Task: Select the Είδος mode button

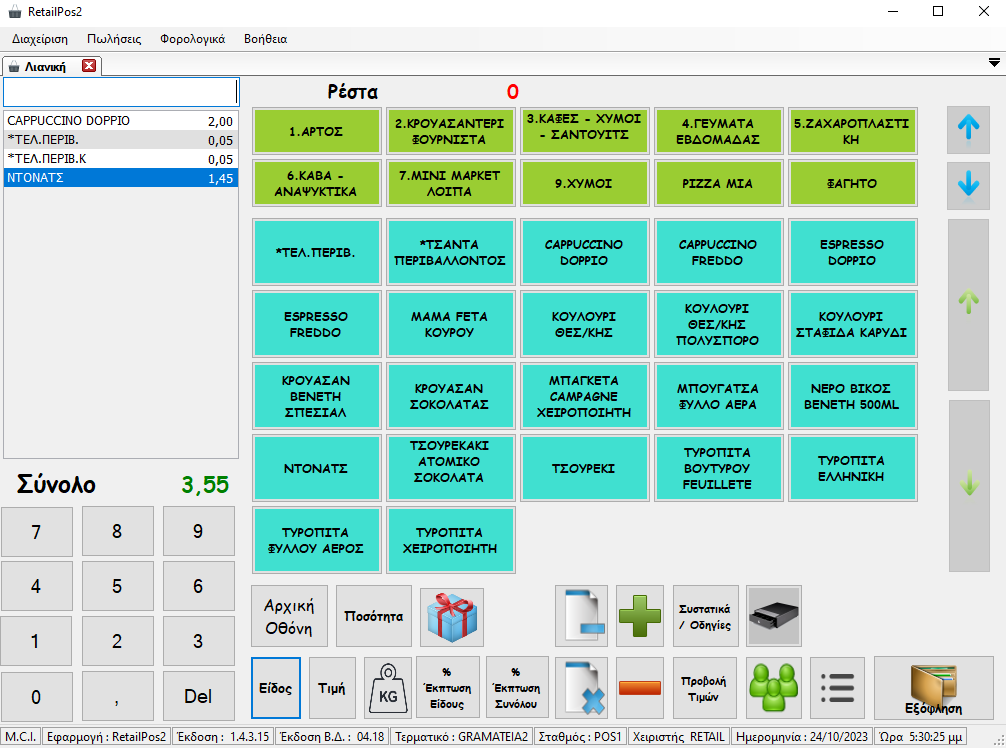Action: pos(276,688)
